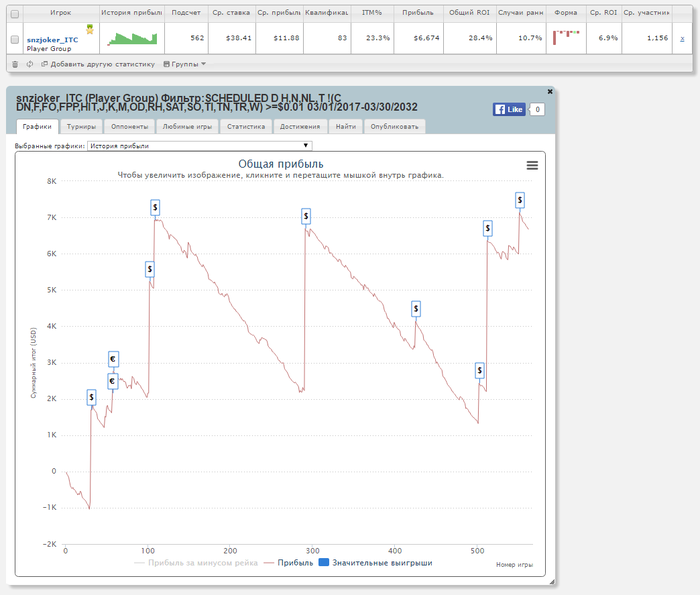Expand the 'Группы' dropdown menu
Screen dimensions: 700x595
pos(184,64)
